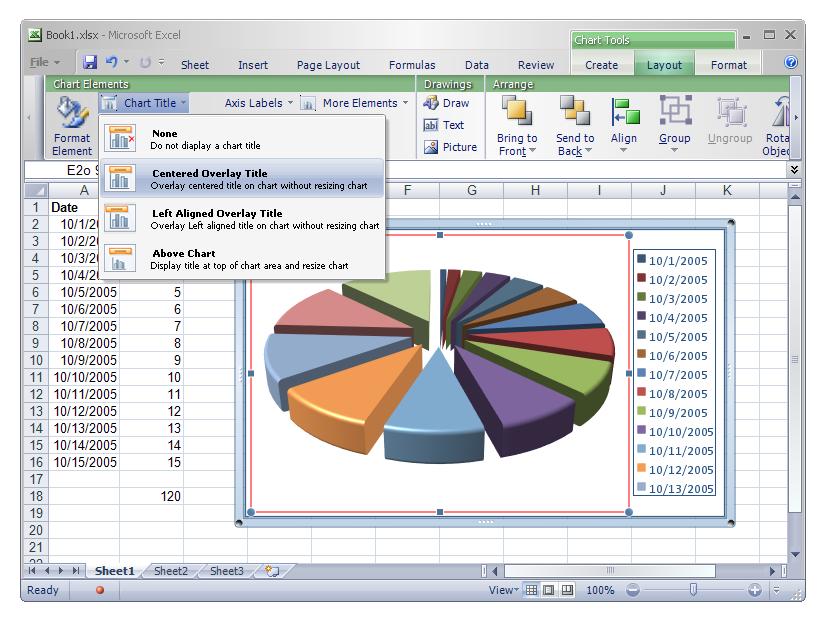Image resolution: width=820 pixels, height=621 pixels.
Task: Switch to Page Layout view icon
Action: [x=549, y=590]
